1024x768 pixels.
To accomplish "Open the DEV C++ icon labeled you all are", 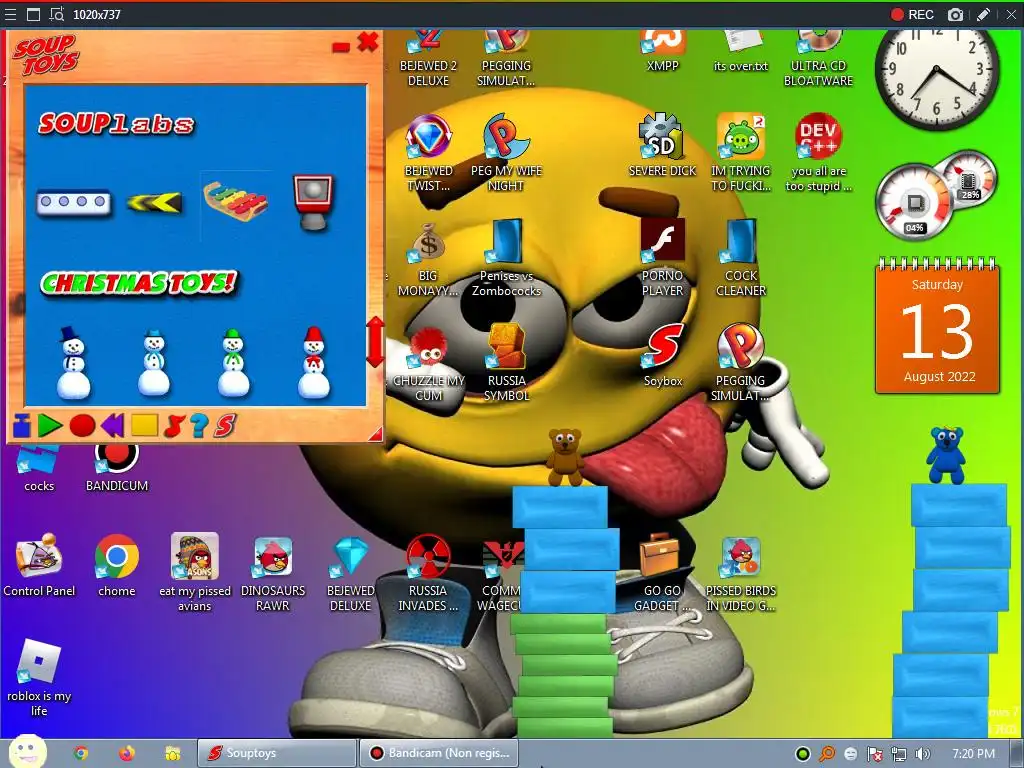I will point(818,153).
